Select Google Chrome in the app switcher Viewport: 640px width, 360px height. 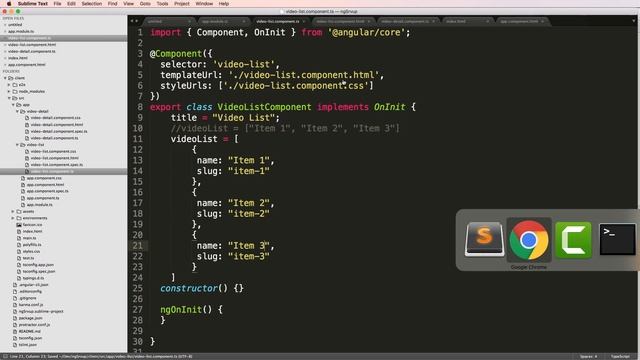coord(529,240)
